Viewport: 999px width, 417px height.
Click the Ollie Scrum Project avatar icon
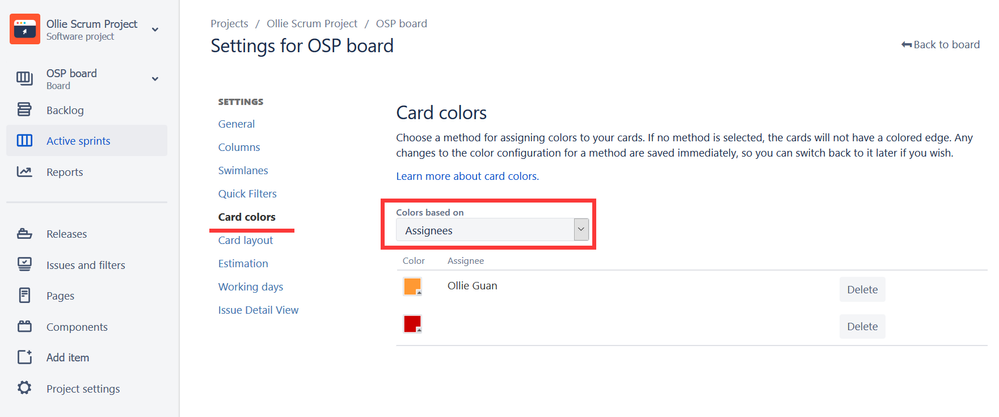pyautogui.click(x=24, y=30)
